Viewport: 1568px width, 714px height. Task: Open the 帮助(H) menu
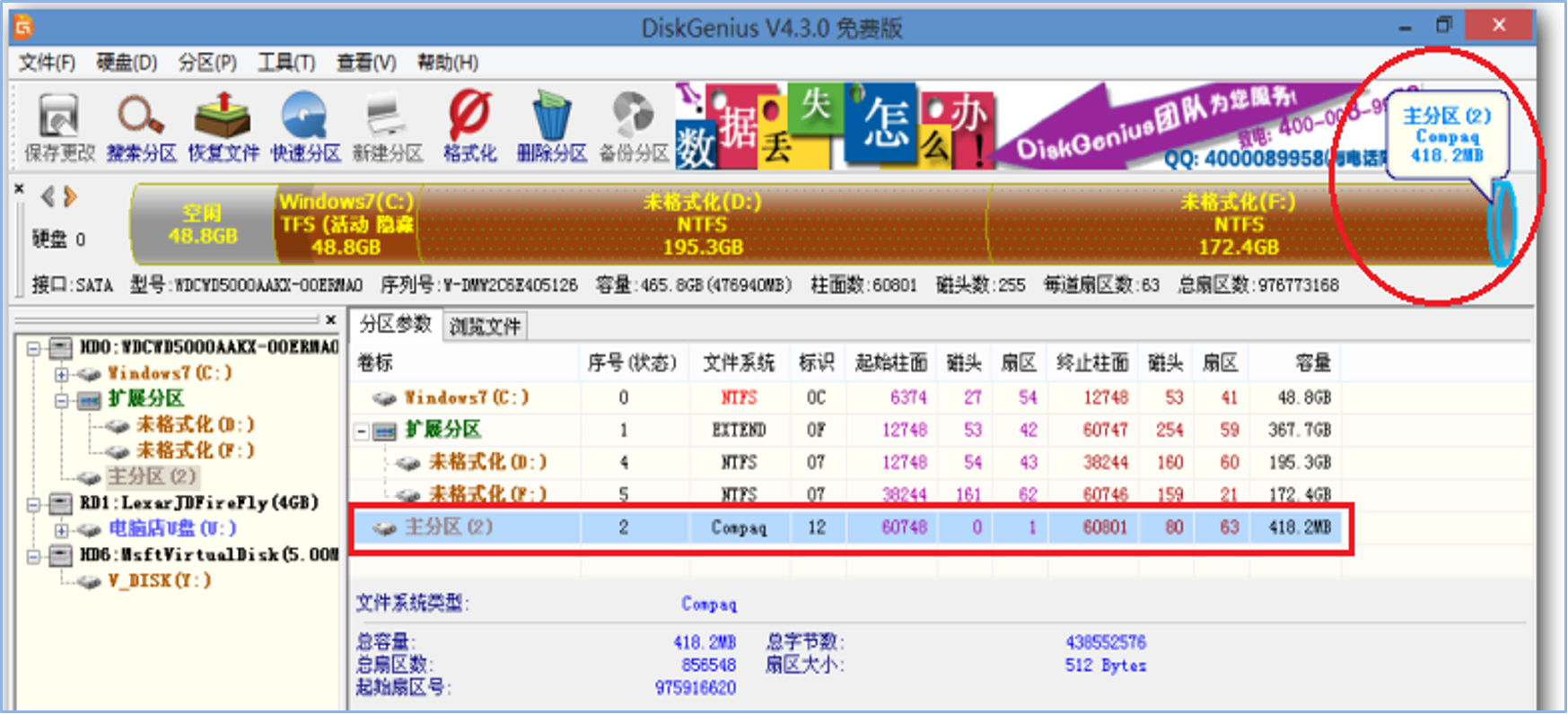click(448, 63)
